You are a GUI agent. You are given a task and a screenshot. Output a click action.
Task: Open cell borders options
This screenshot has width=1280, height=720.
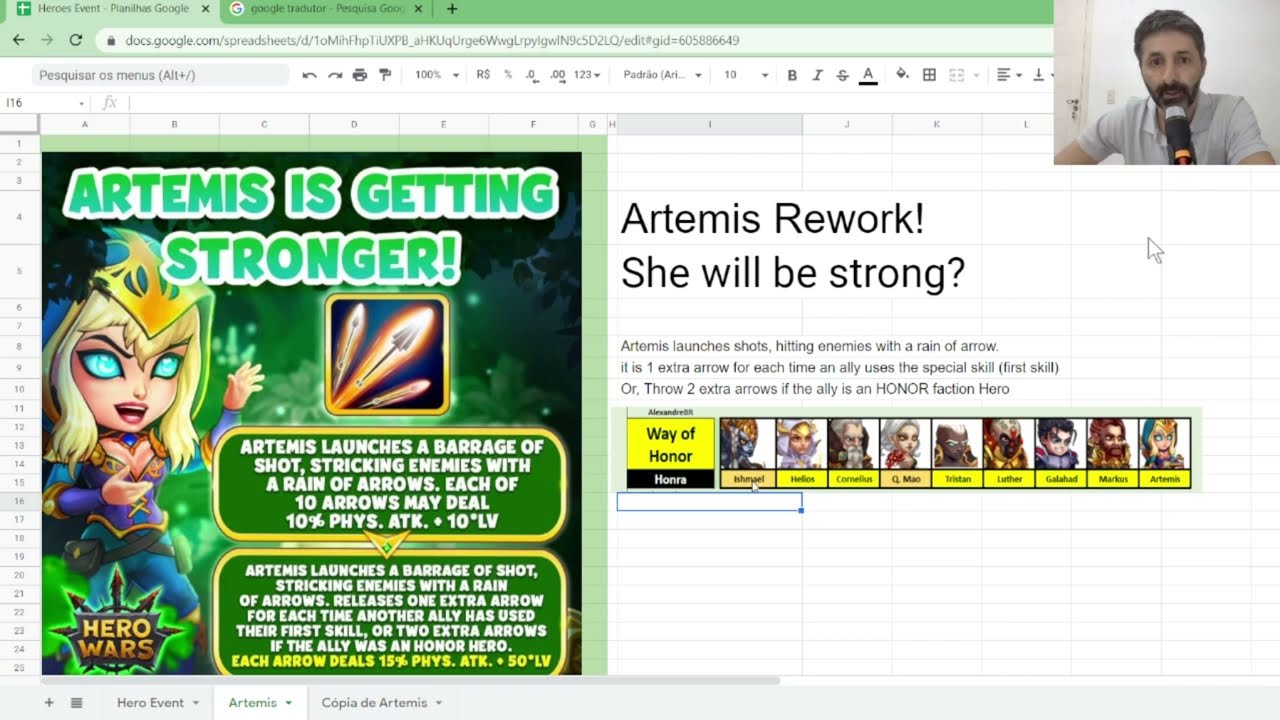(929, 75)
